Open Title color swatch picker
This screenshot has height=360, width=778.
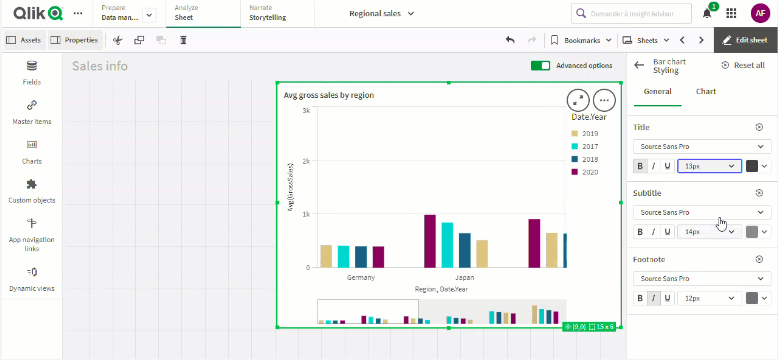click(758, 166)
